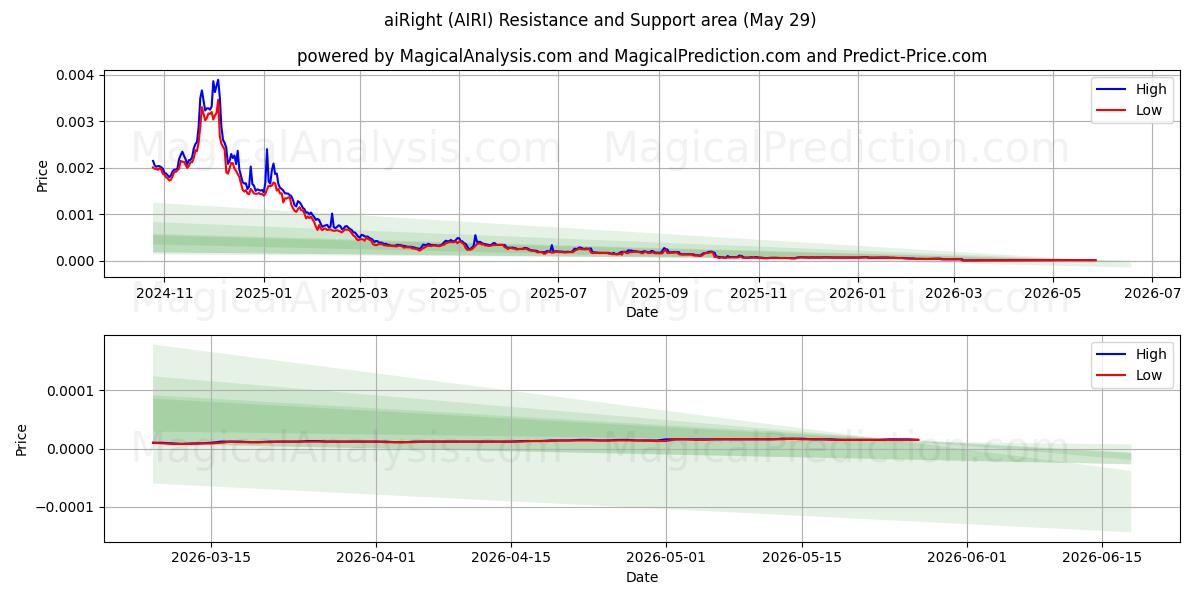This screenshot has width=1200, height=600.
Task: Click the '2026-04-15' x-axis label
Action: pyautogui.click(x=511, y=559)
